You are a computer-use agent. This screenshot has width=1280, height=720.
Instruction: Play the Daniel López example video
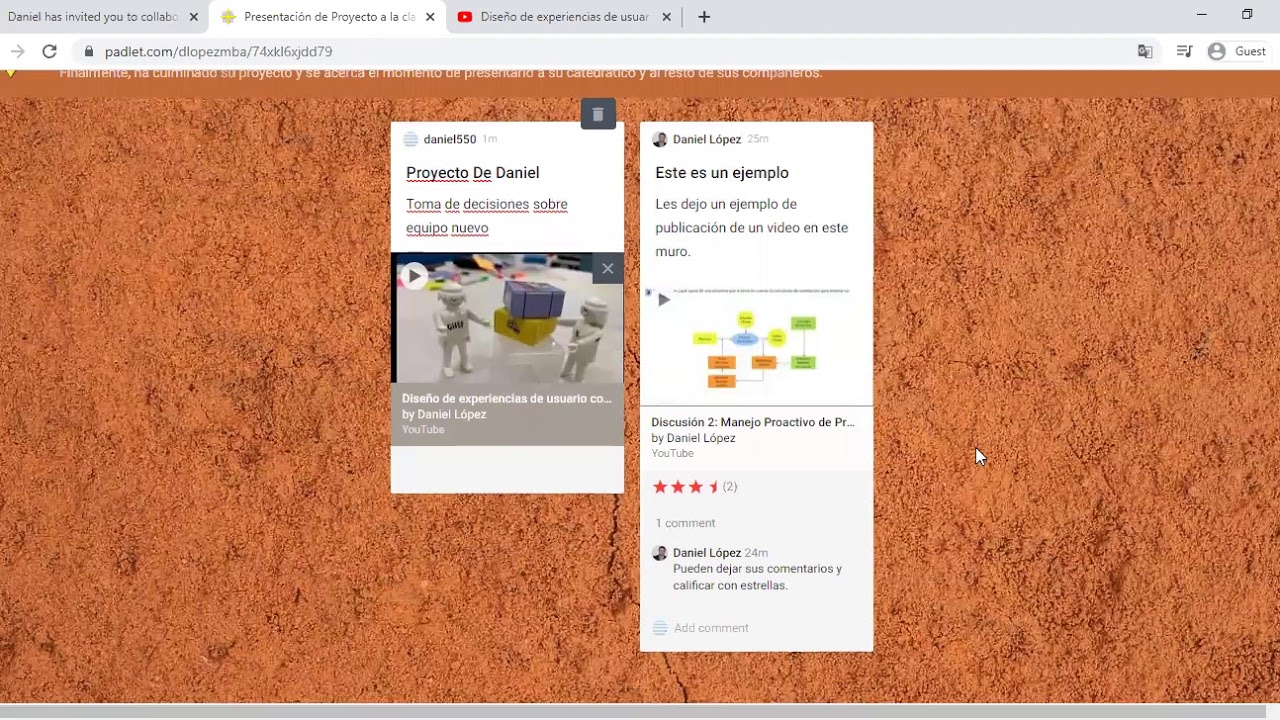[663, 299]
